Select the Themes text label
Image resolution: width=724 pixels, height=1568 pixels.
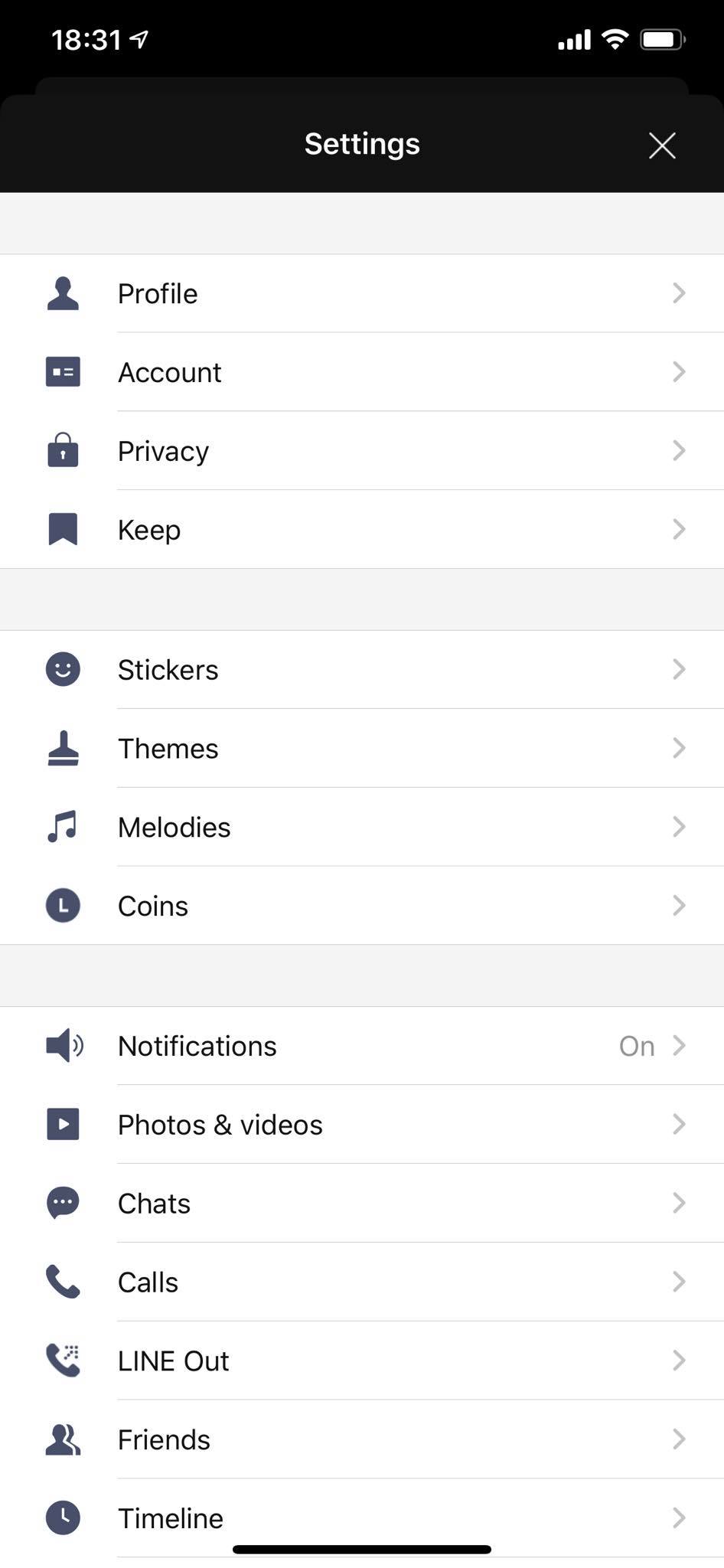pyautogui.click(x=168, y=748)
